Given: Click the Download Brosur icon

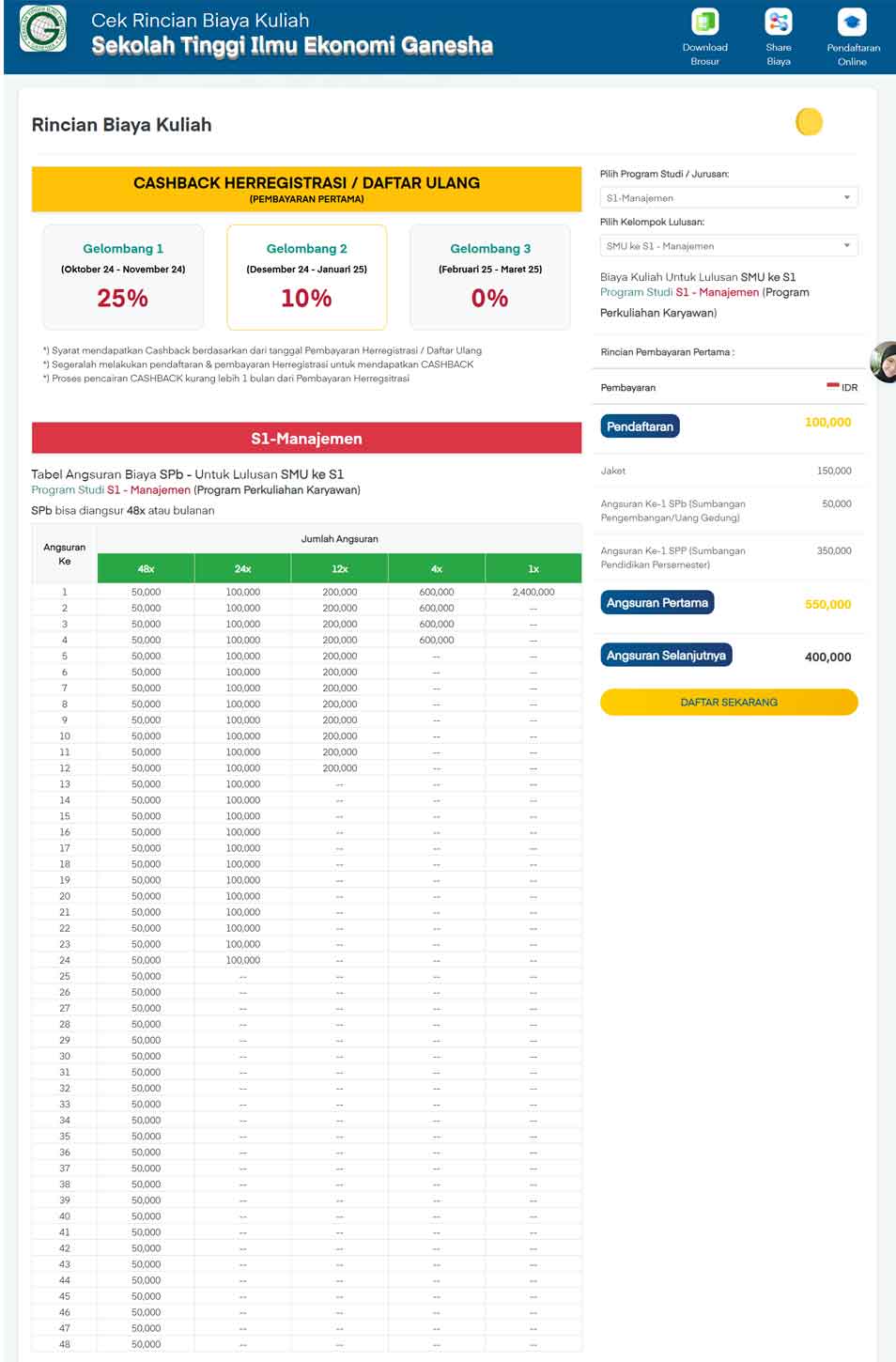Looking at the screenshot, I should pos(704,22).
